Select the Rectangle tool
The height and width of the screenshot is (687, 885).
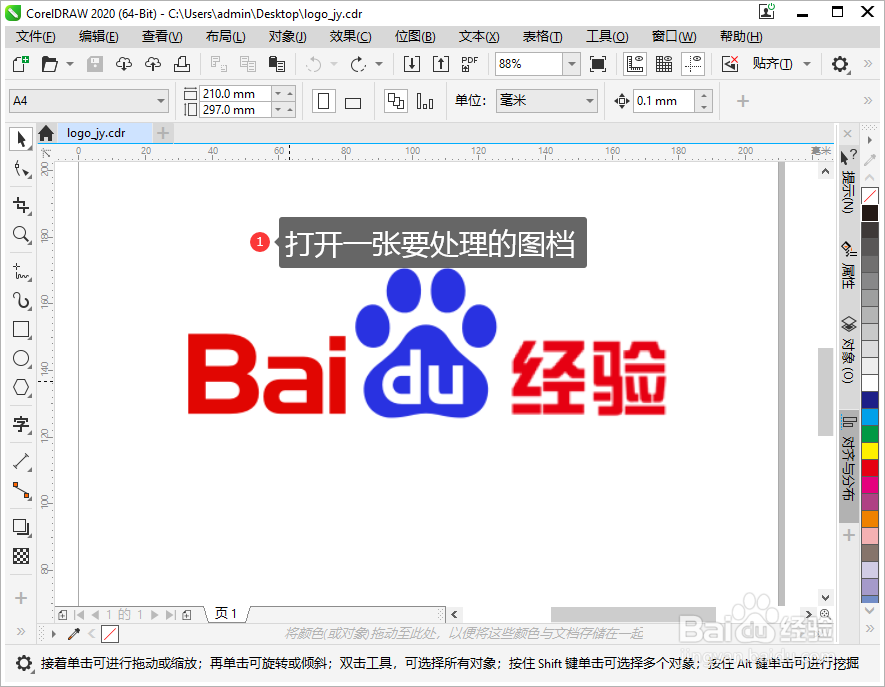[x=21, y=329]
